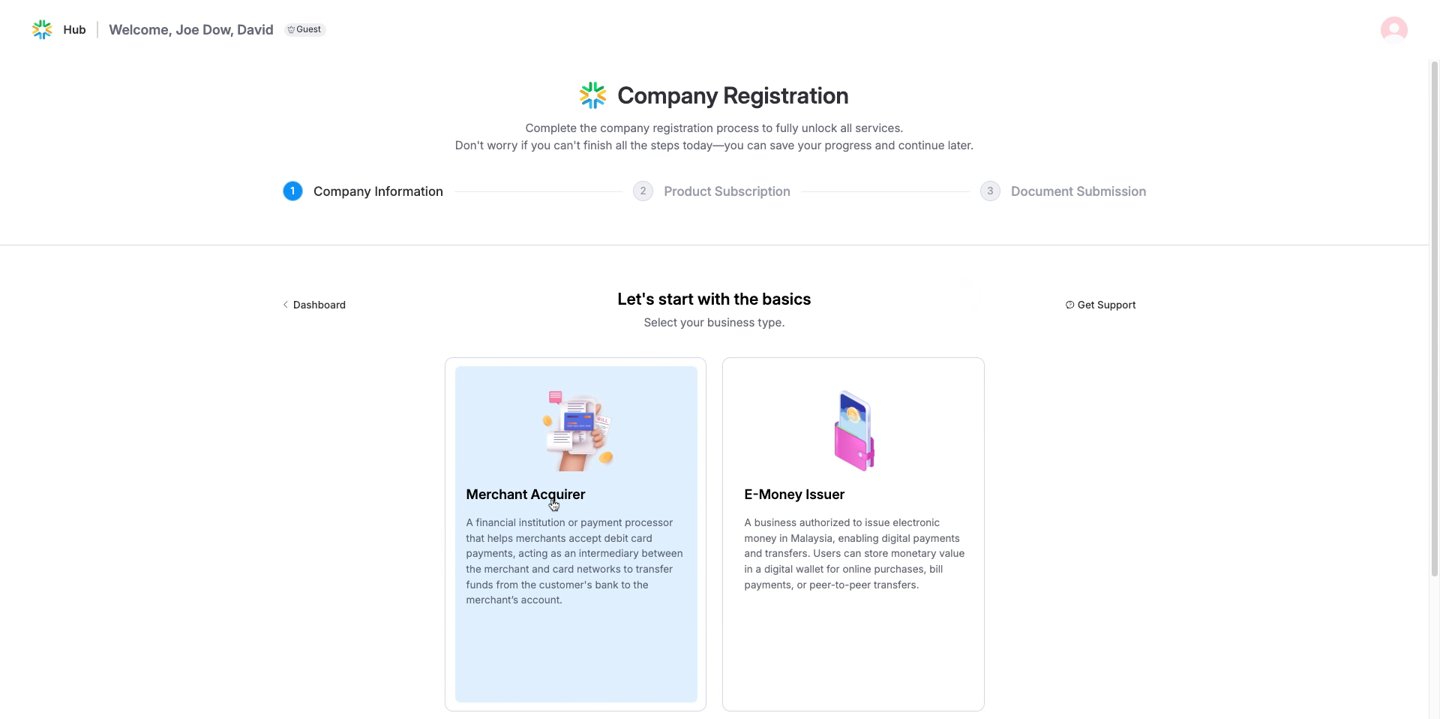
Task: Switch to the Document Submission step label
Action: click(1078, 191)
